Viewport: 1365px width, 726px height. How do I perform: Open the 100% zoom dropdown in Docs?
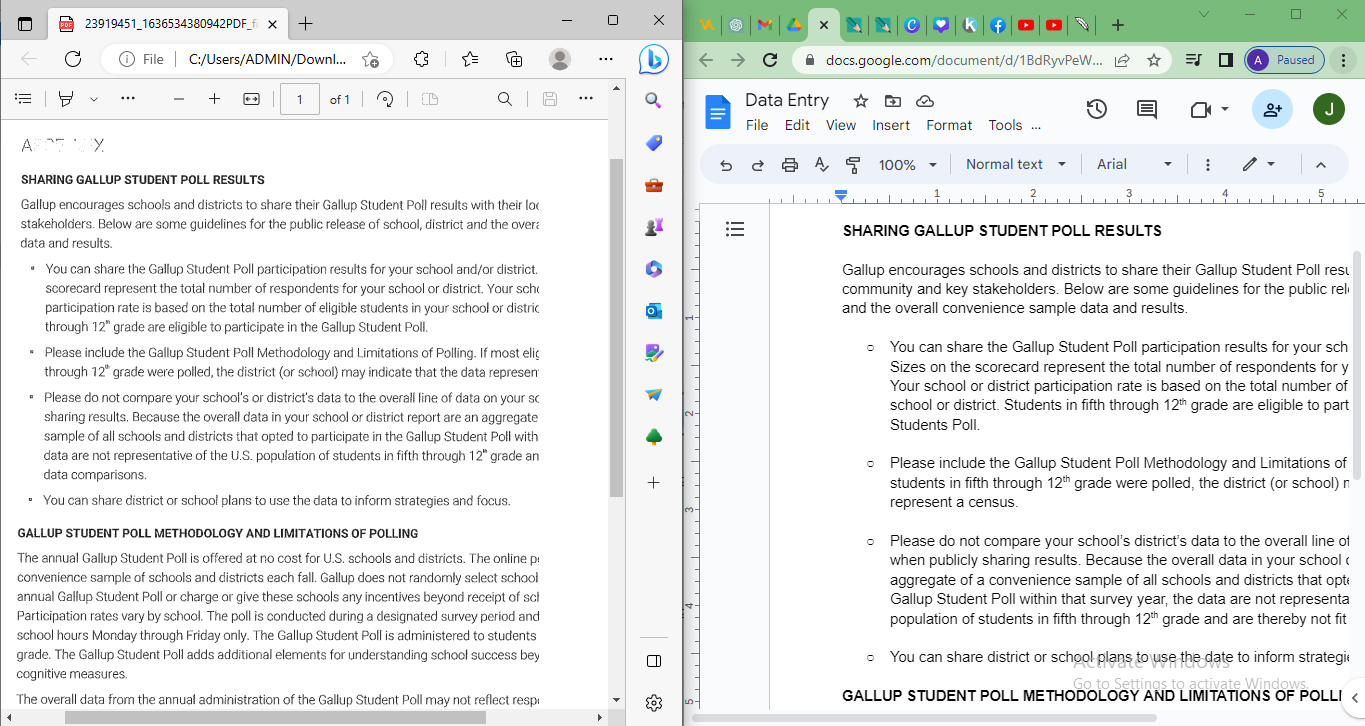tap(908, 165)
